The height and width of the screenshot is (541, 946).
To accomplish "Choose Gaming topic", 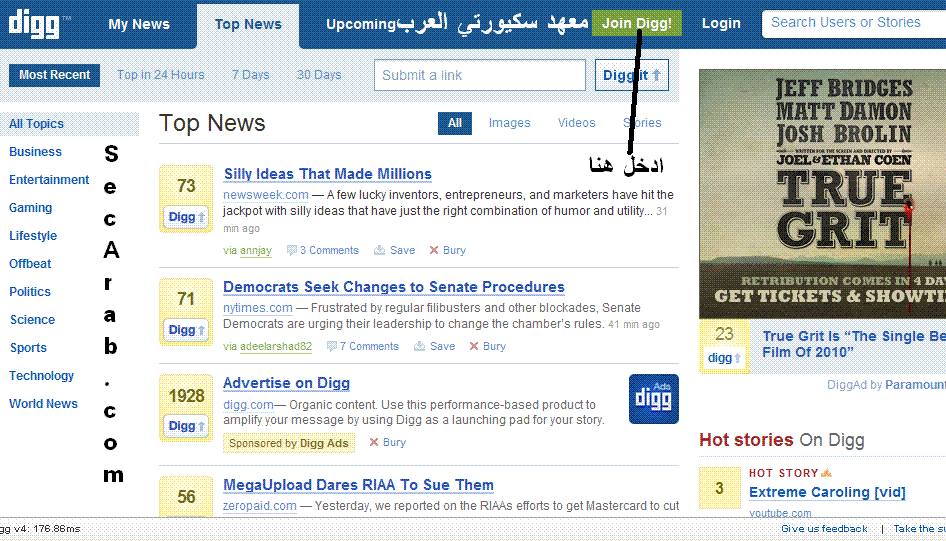I will tap(30, 207).
